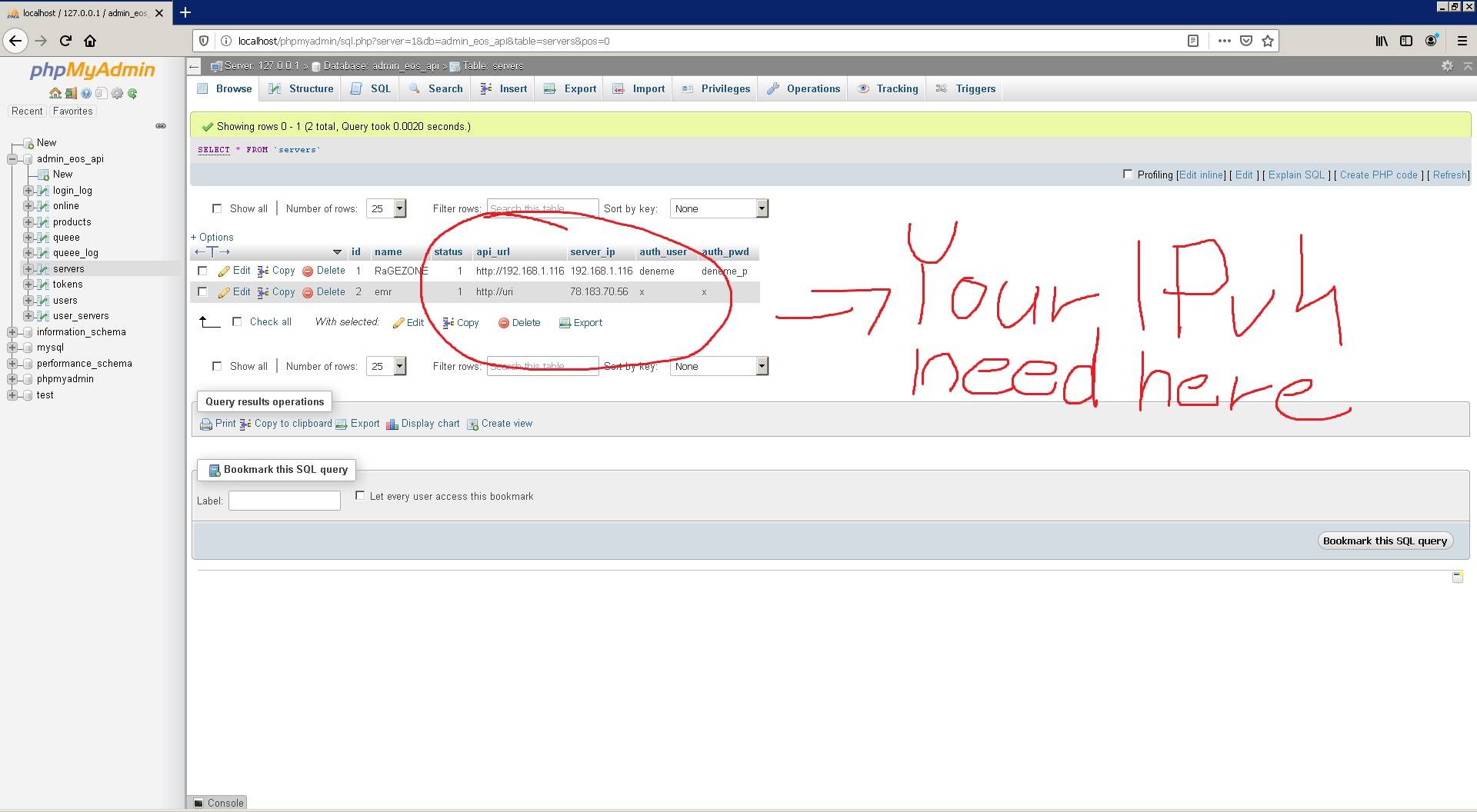Click the Pocket save icon
Viewport: 1477px width, 812px height.
tap(1246, 41)
